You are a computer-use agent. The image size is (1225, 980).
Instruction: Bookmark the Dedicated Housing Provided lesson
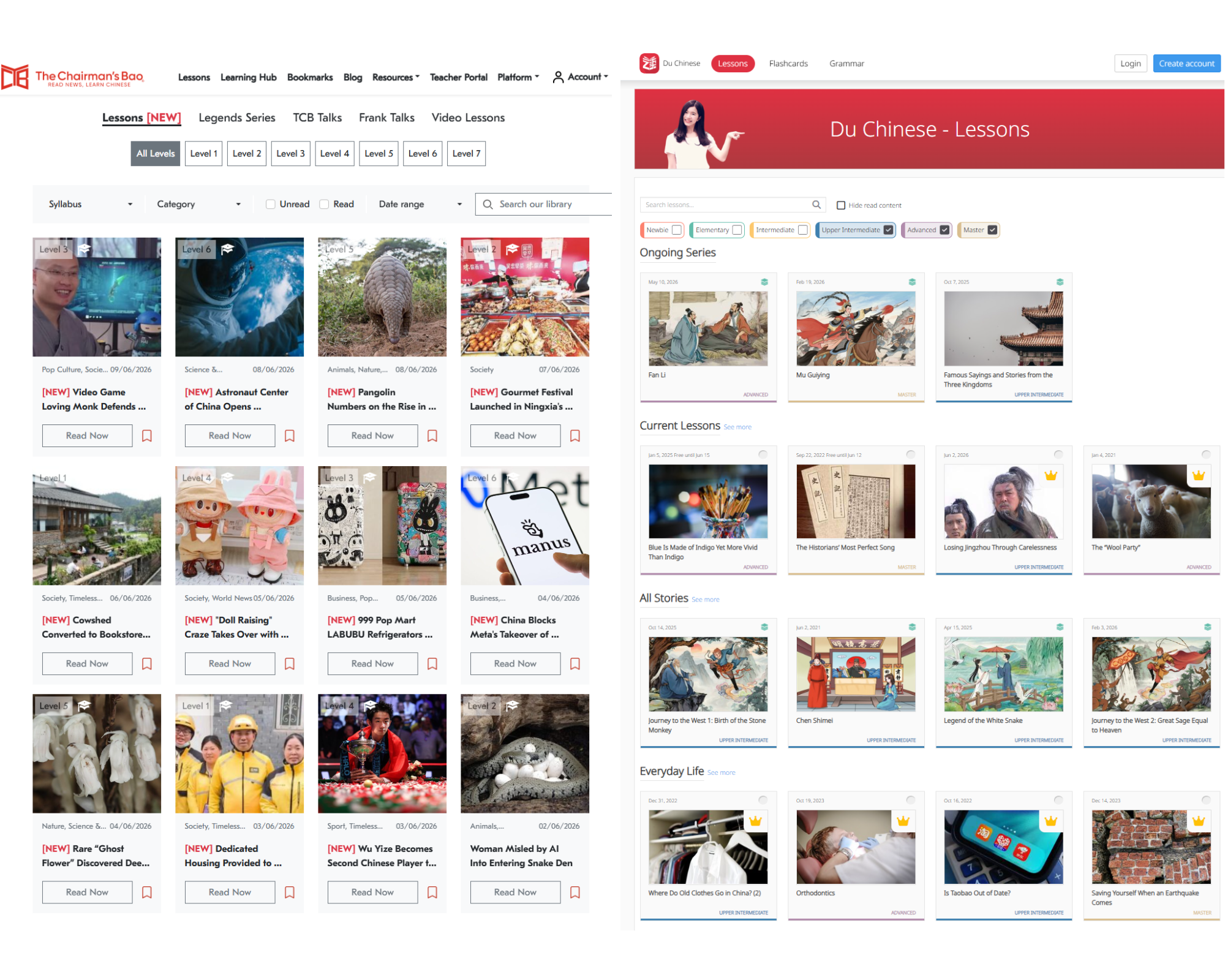coord(290,892)
